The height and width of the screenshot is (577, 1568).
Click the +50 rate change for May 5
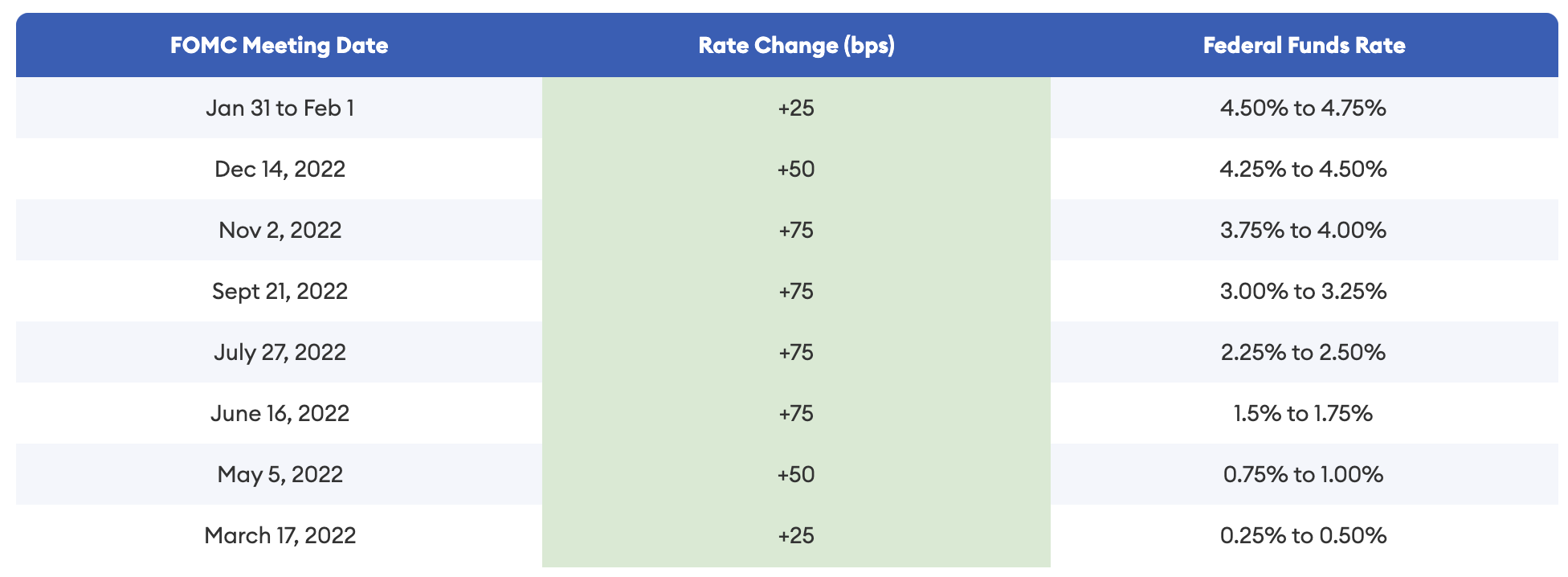pos(796,474)
